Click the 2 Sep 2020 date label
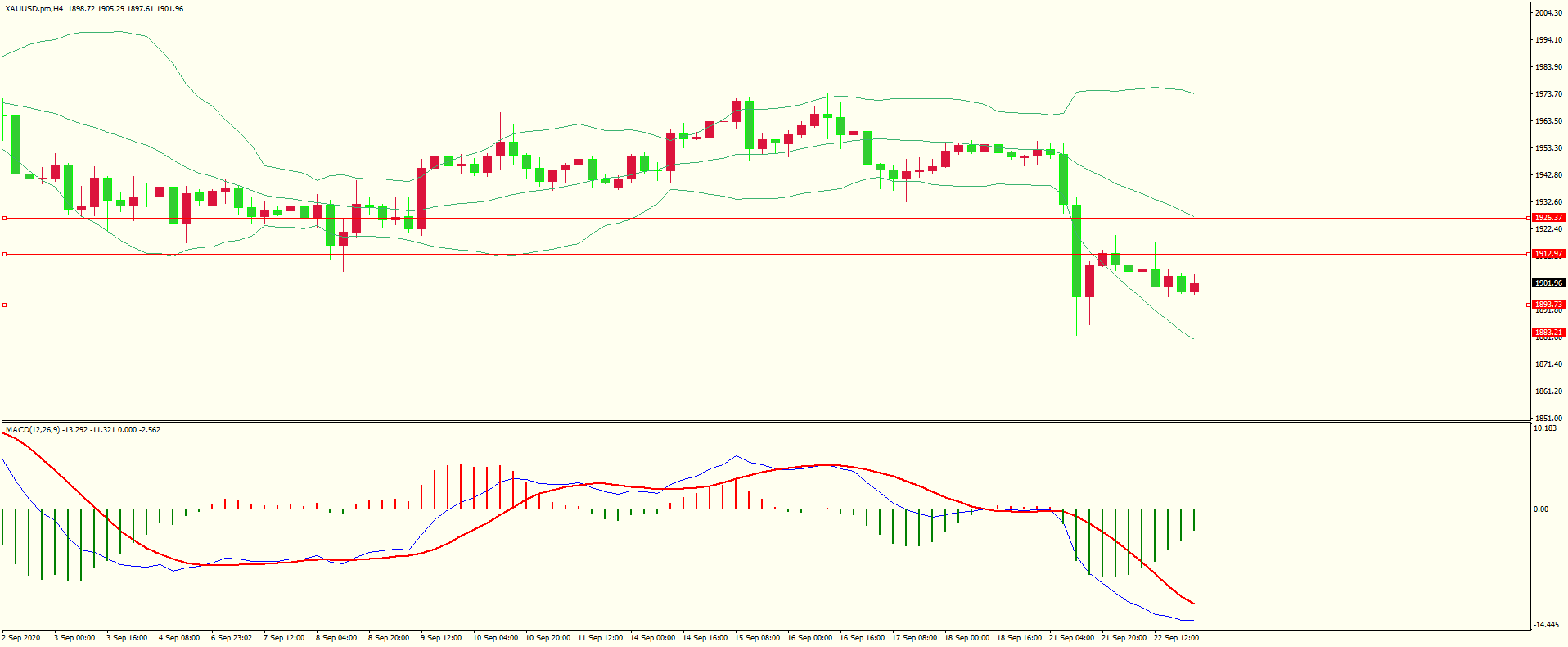The height and width of the screenshot is (647, 1568). 22,637
